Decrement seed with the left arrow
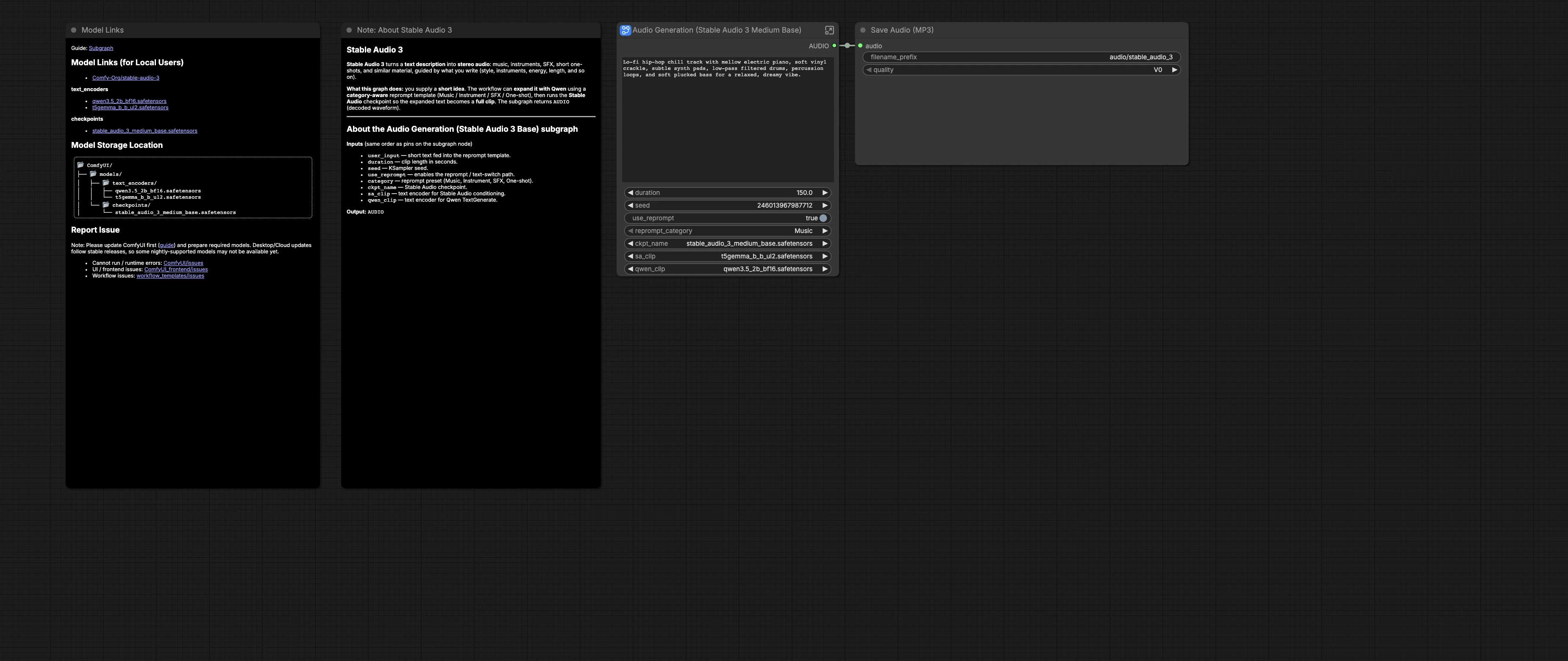Image resolution: width=1568 pixels, height=661 pixels. tap(630, 205)
